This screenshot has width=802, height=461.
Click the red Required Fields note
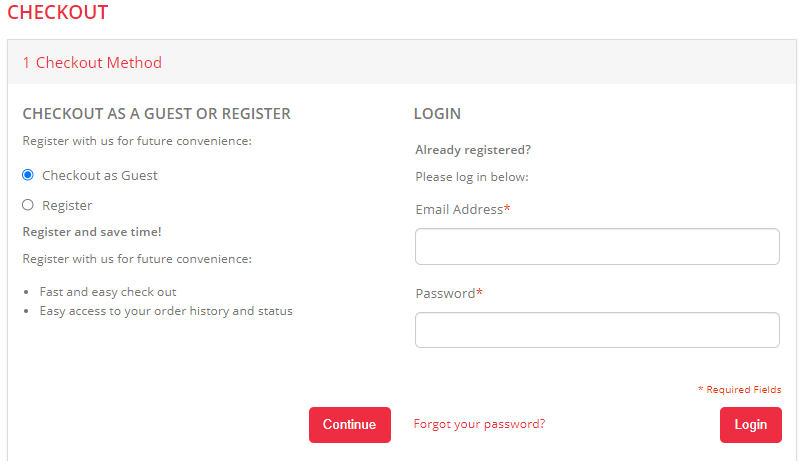(x=739, y=390)
